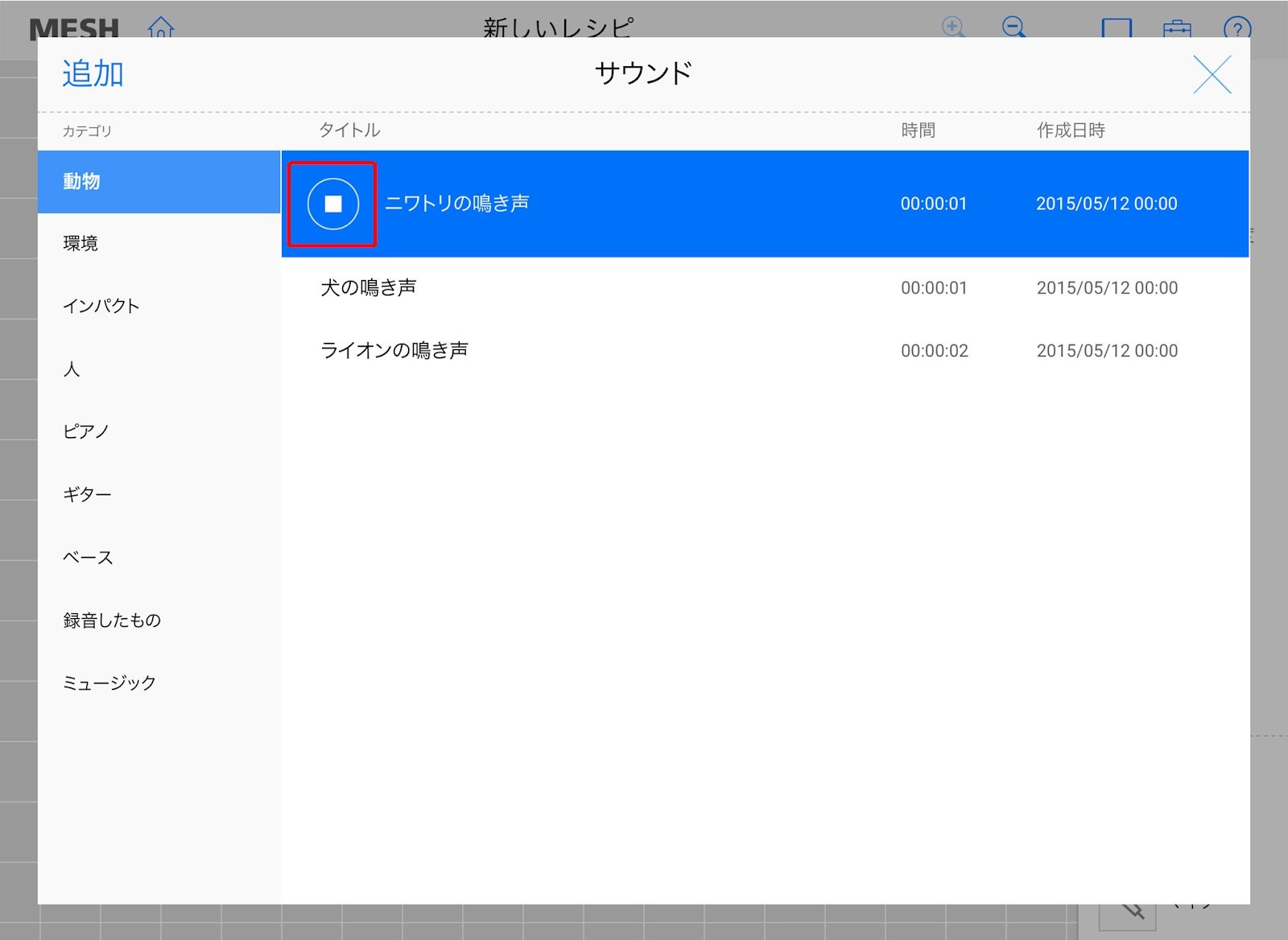
Task: Click duration 00:00:02 of ライオンの鳴き声
Action: click(x=935, y=351)
